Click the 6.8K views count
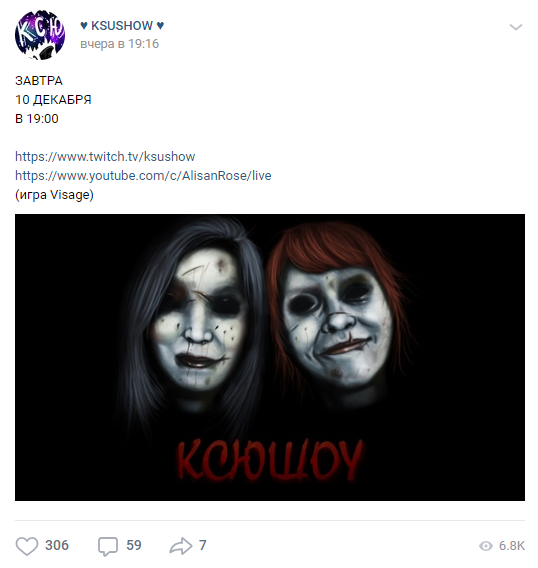 pos(512,546)
